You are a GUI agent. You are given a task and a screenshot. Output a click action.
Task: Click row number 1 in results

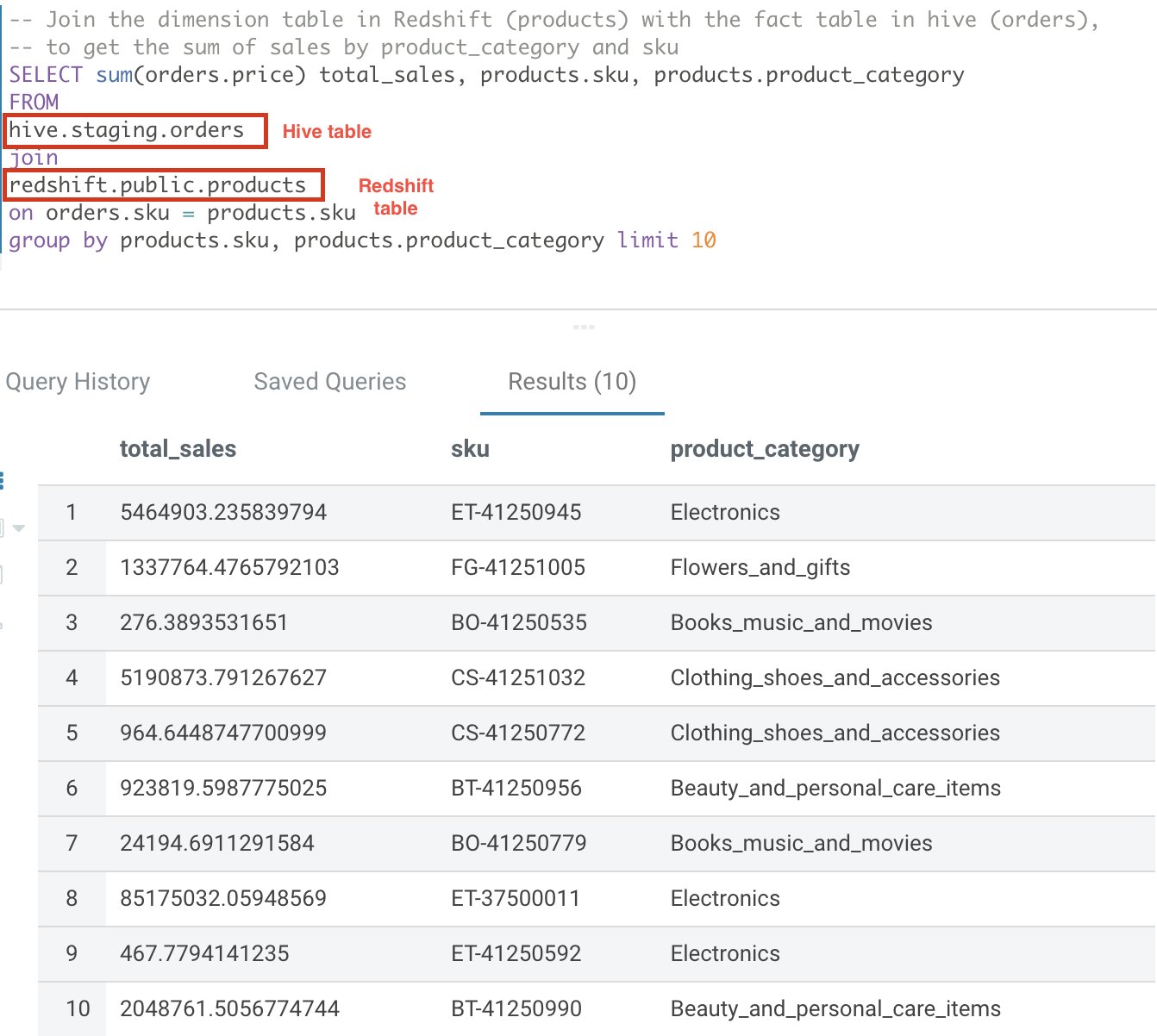coord(72,512)
